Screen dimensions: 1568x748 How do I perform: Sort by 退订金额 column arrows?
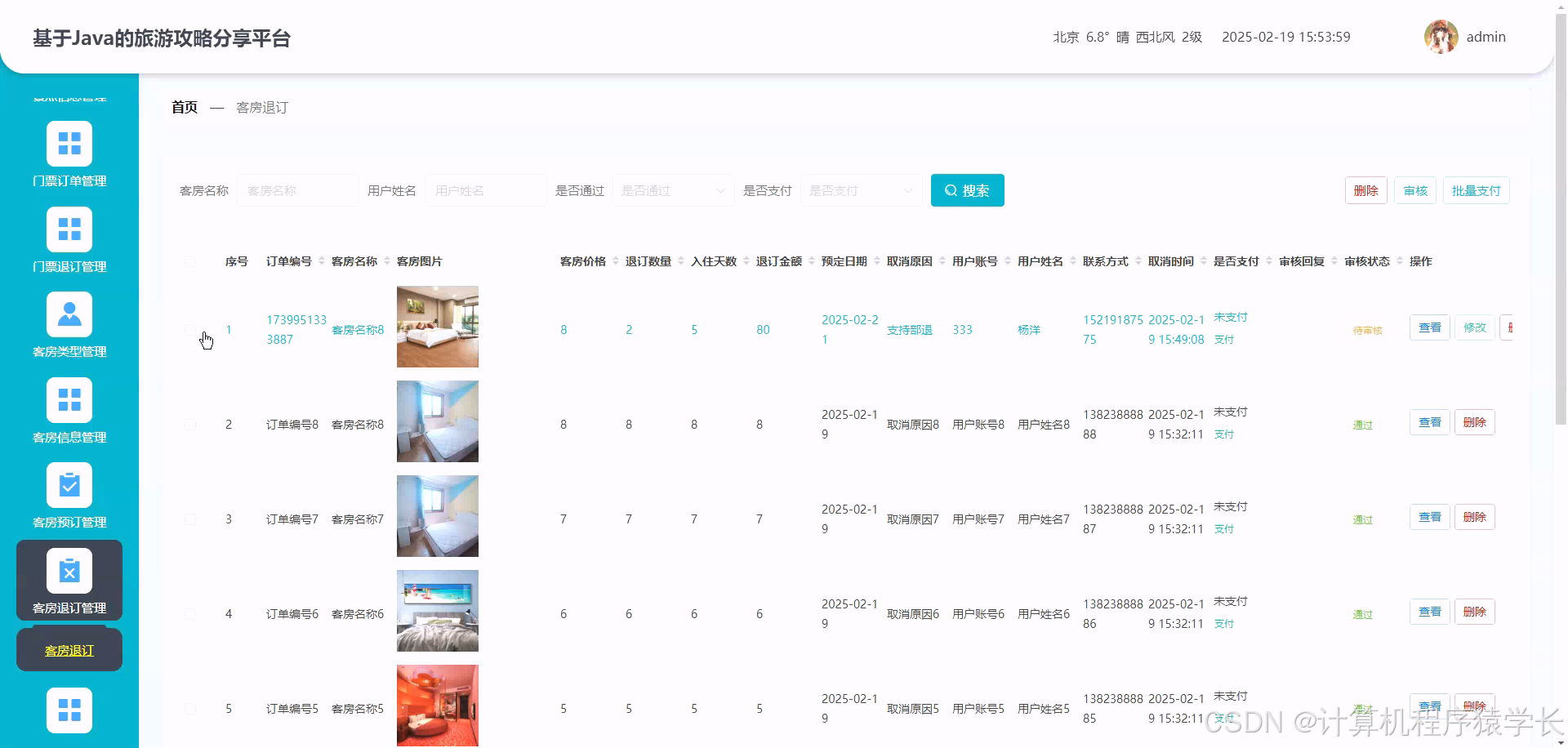pos(812,261)
